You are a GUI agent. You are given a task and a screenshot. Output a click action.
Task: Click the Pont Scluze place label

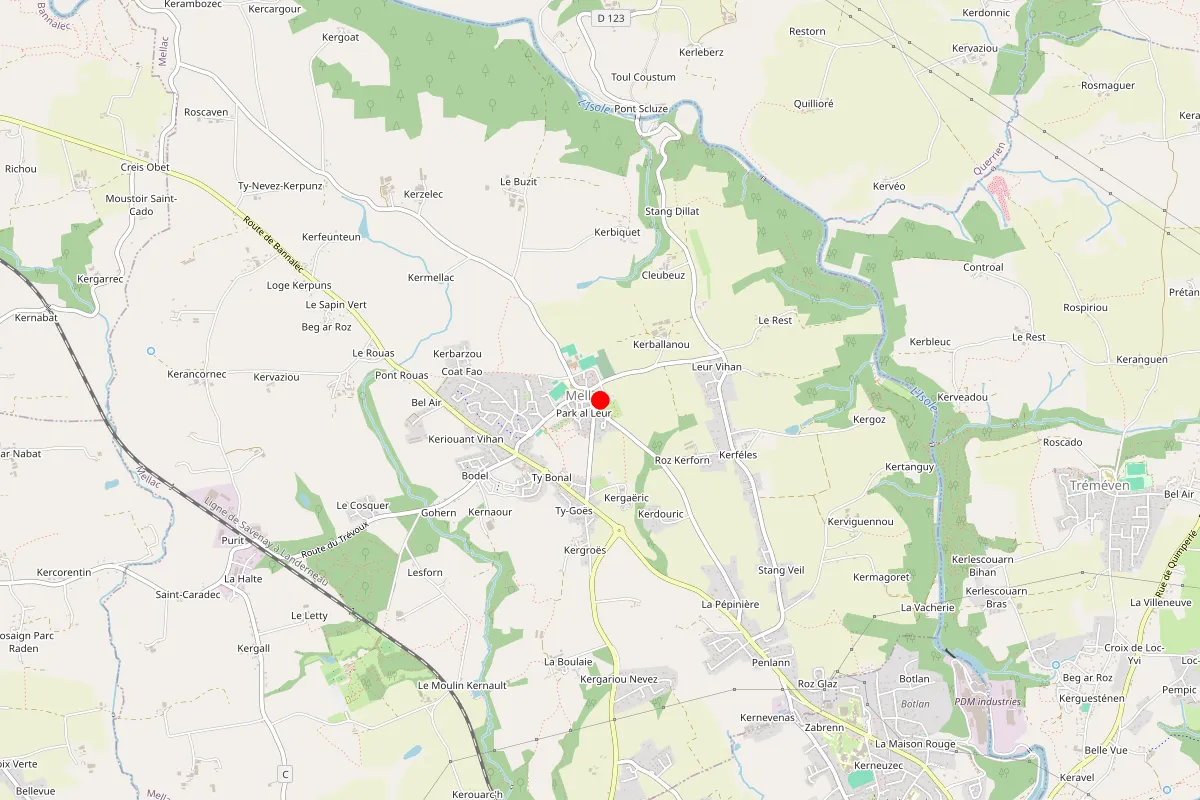(641, 109)
